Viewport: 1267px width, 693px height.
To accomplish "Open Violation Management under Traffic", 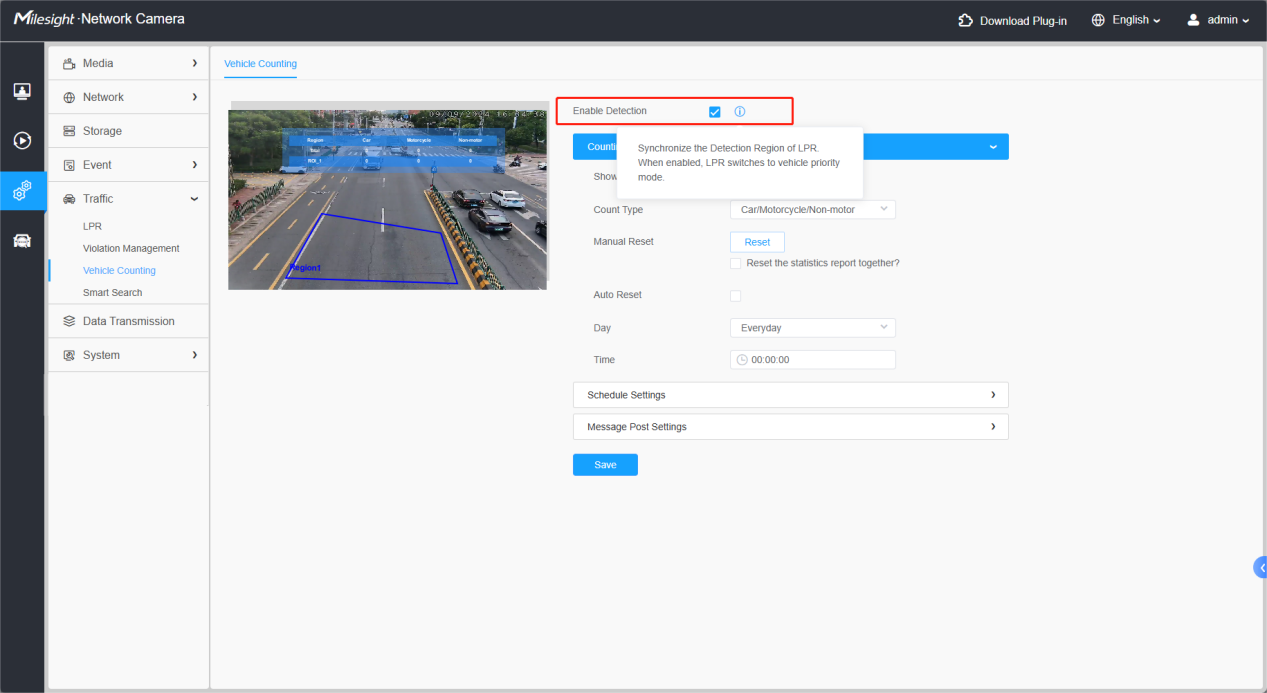I will (131, 248).
